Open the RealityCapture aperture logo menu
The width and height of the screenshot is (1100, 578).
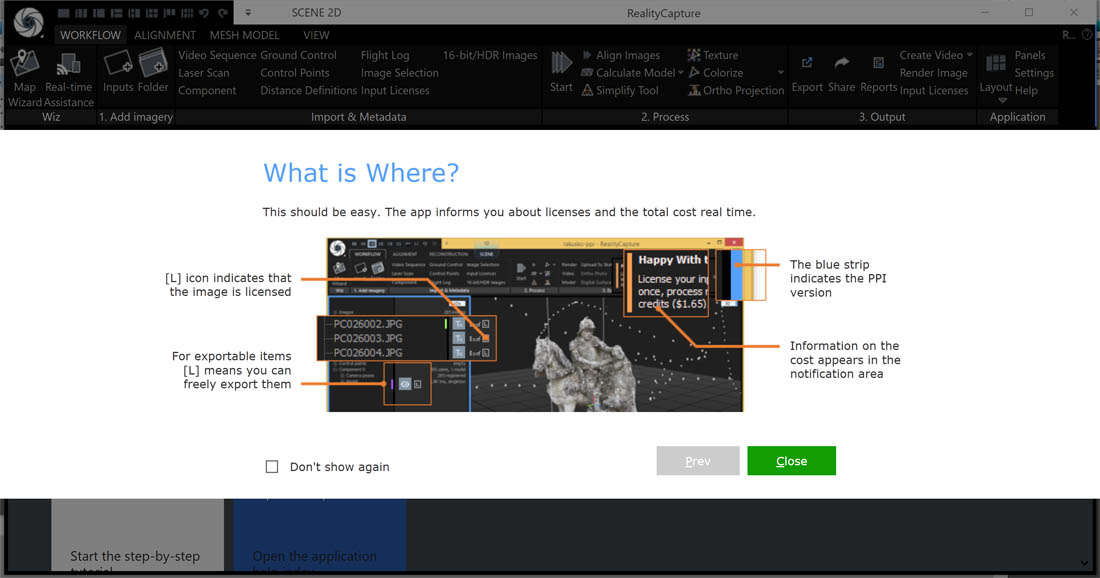28,22
